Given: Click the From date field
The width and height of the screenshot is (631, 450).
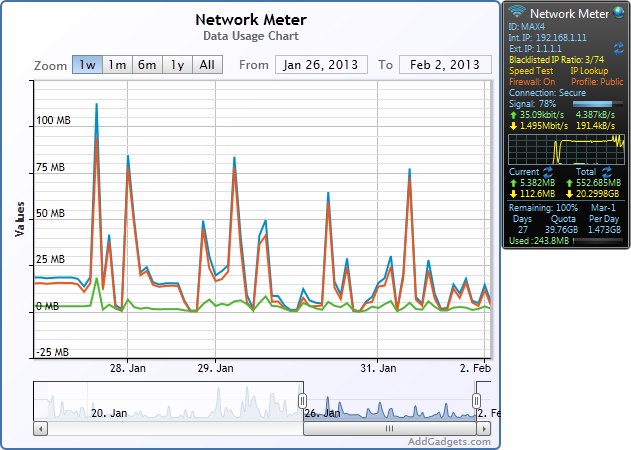Looking at the screenshot, I should point(321,64).
